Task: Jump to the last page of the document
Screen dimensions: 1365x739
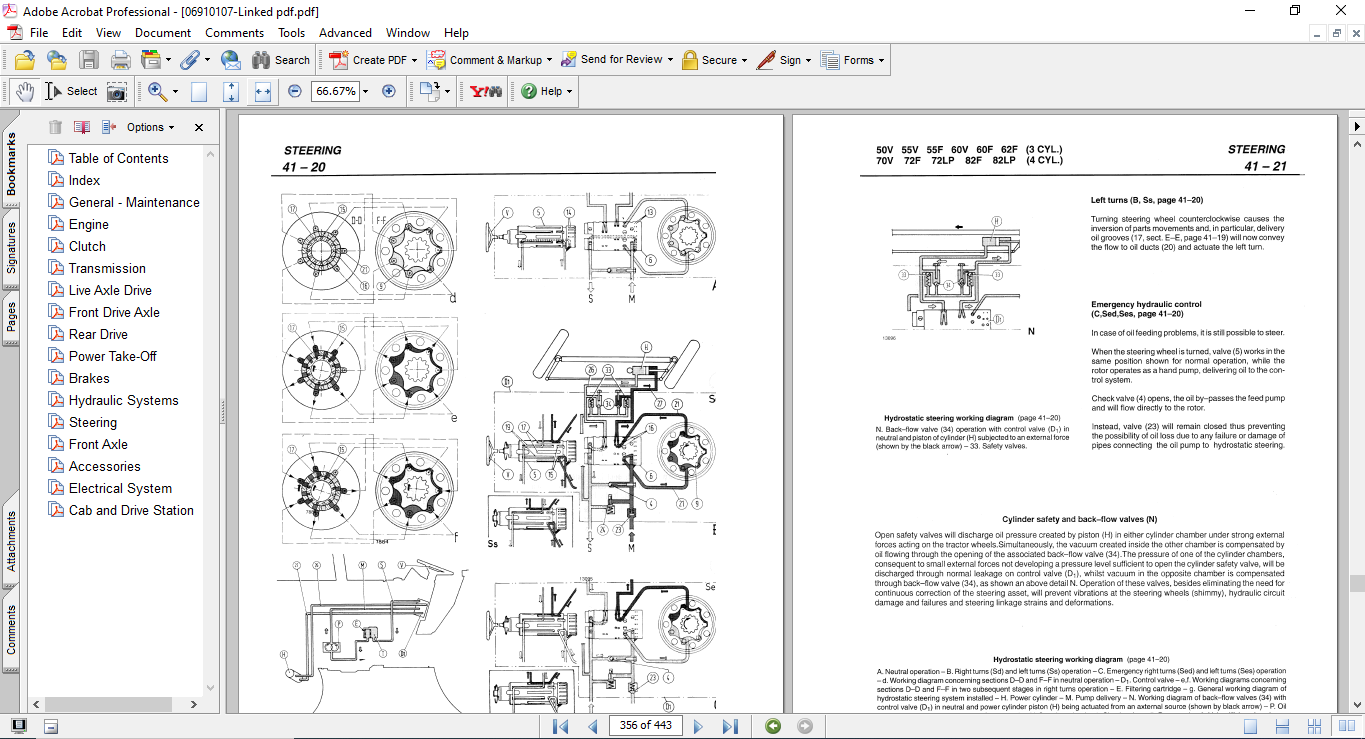Action: point(730,726)
